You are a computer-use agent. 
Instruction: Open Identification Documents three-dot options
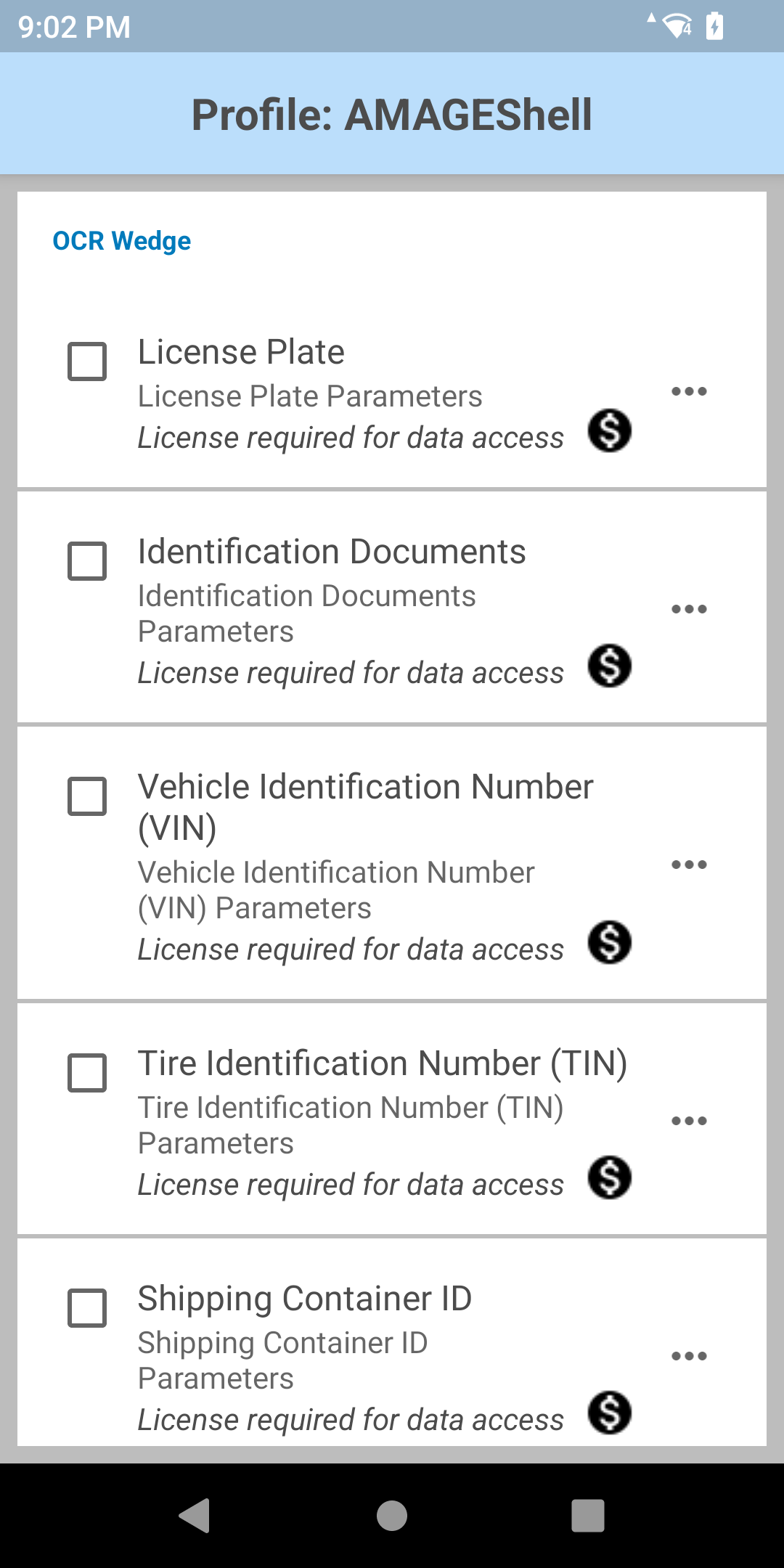click(689, 609)
